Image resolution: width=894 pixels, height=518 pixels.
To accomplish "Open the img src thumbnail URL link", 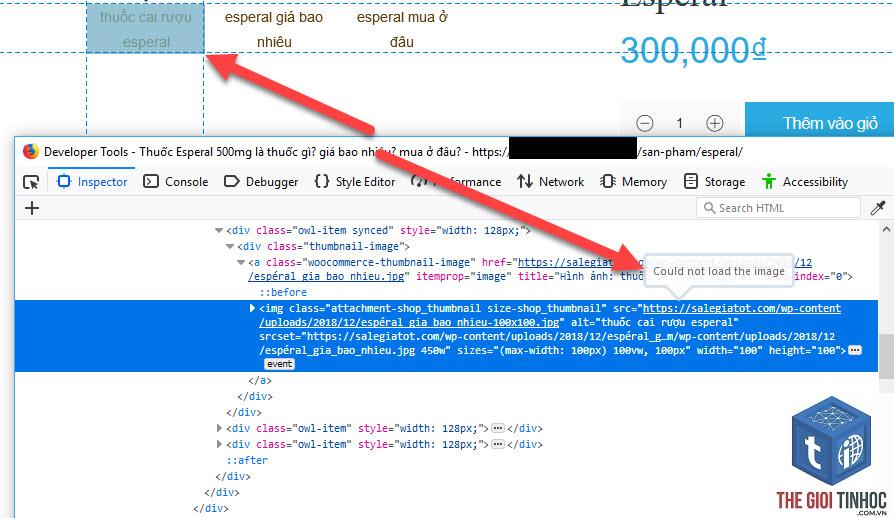I will tap(550, 315).
